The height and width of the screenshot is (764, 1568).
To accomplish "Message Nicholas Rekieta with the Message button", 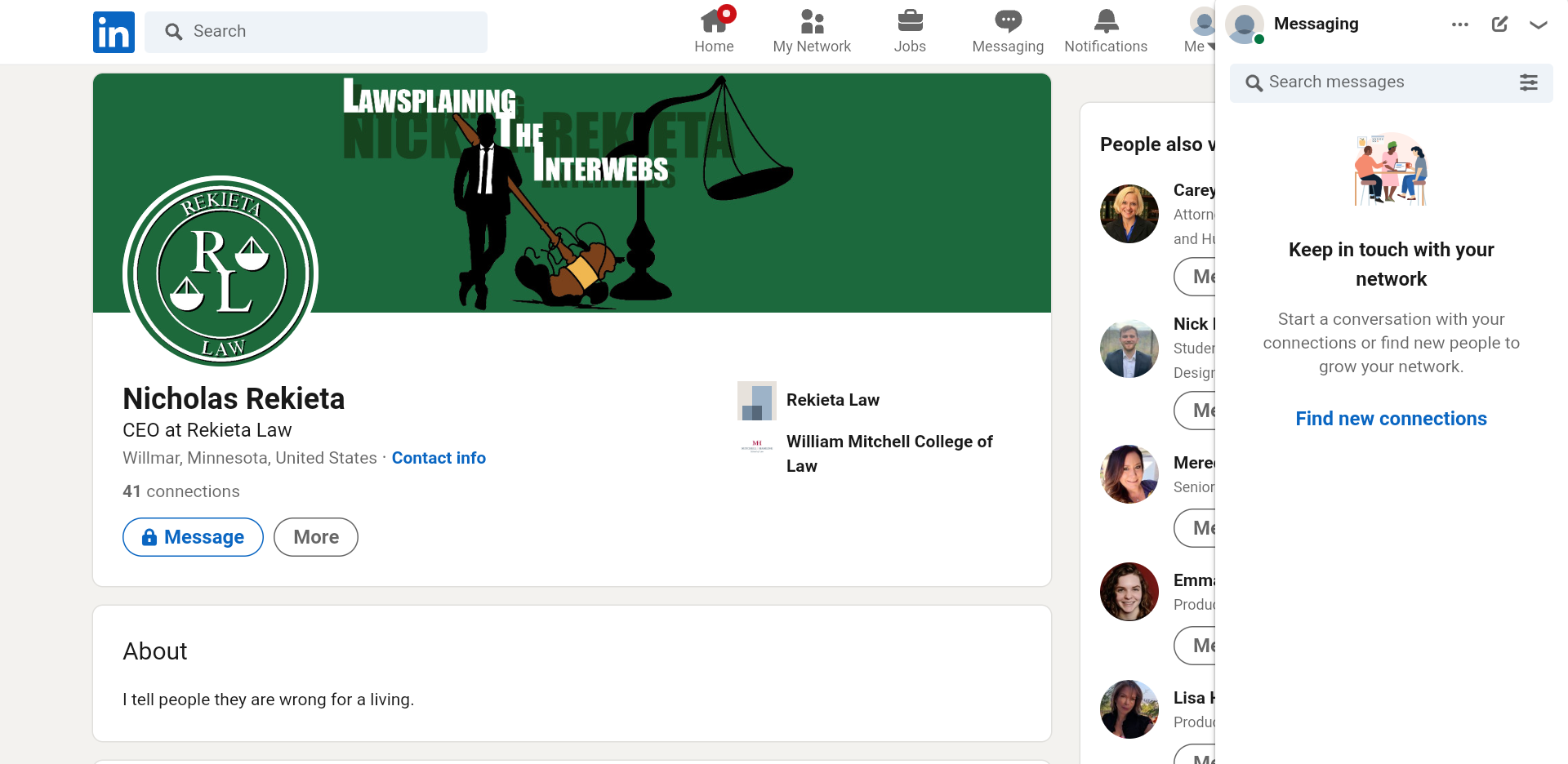I will [193, 537].
